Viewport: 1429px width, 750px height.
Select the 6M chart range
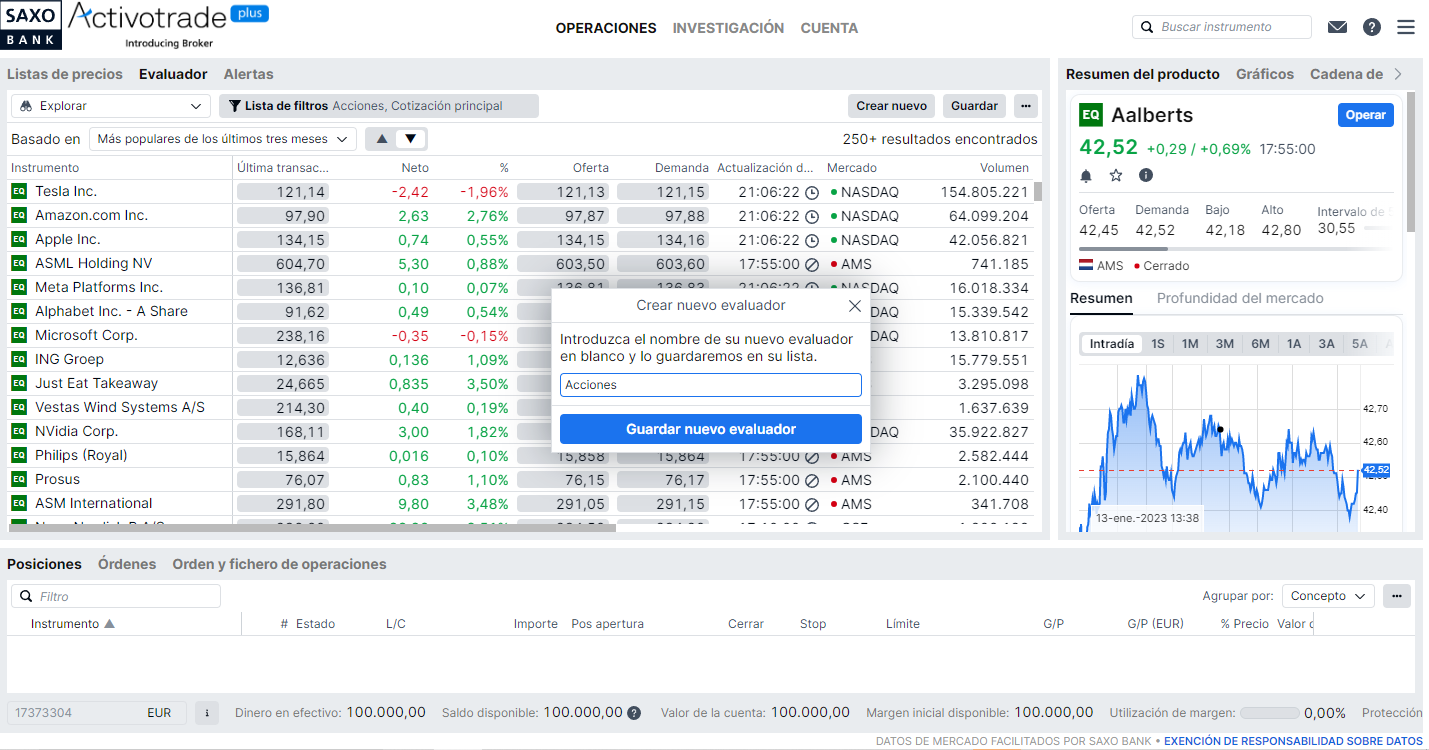click(1260, 344)
